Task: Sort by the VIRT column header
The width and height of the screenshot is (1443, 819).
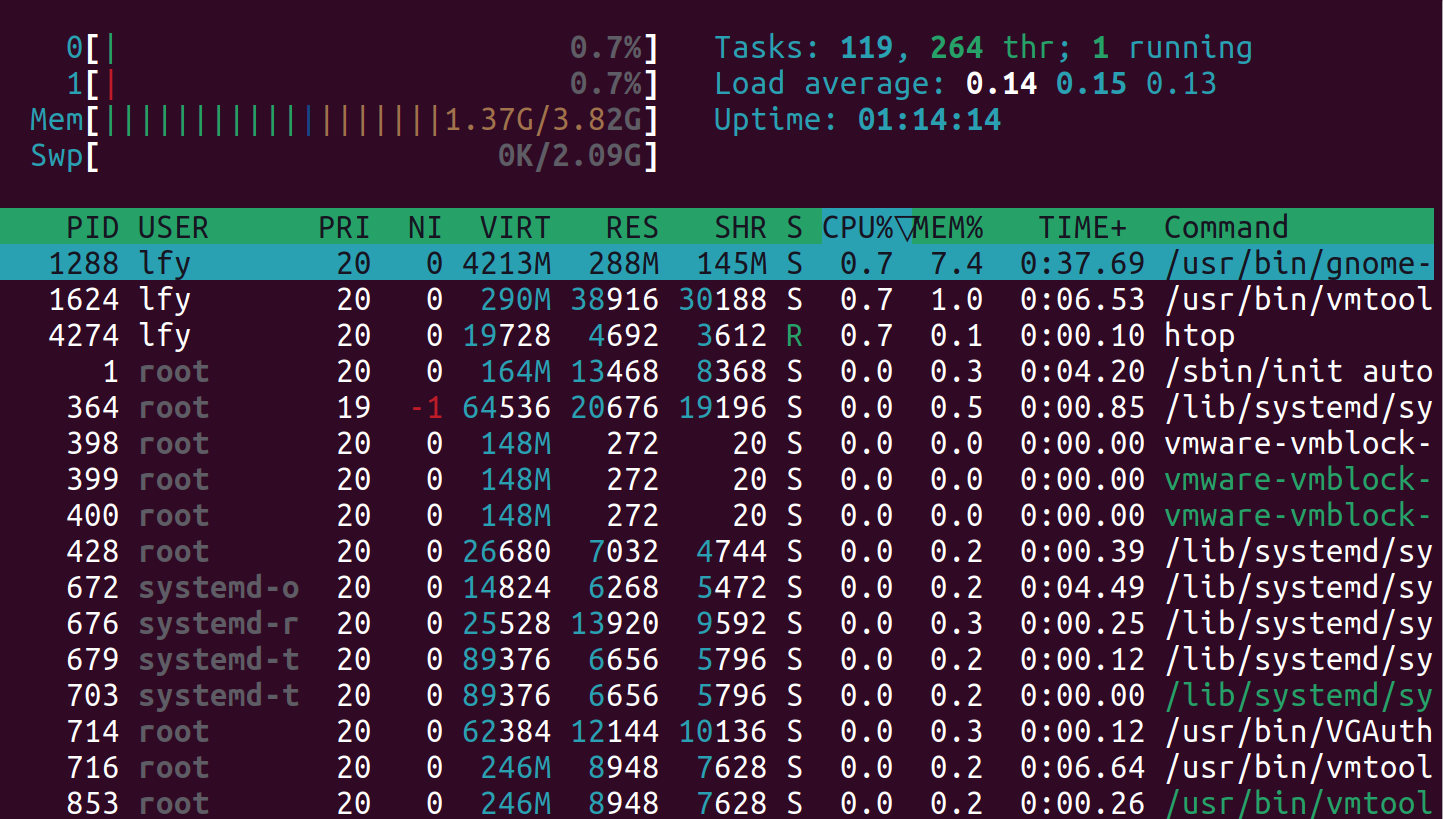Action: (515, 227)
